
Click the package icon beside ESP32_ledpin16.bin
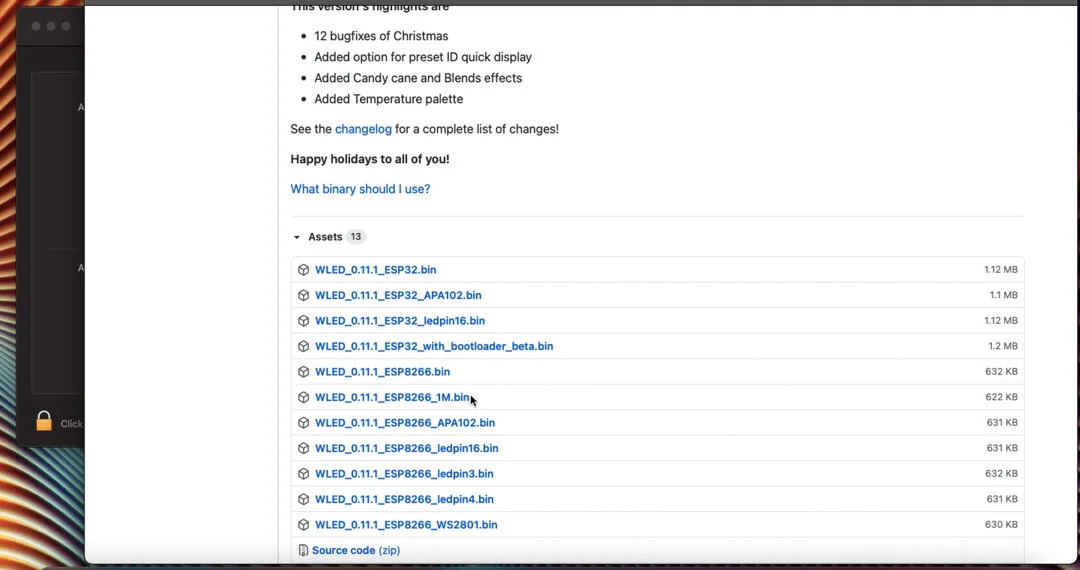pyautogui.click(x=303, y=321)
